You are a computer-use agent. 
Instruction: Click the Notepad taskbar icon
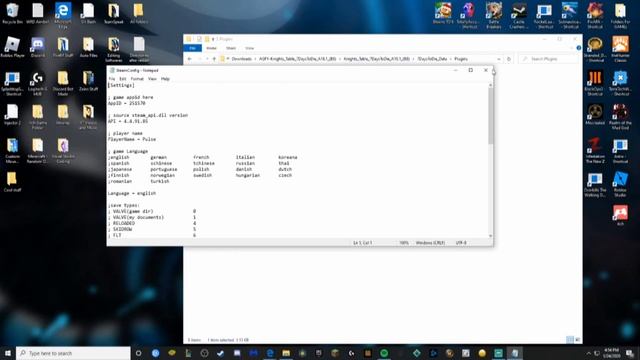click(515, 353)
